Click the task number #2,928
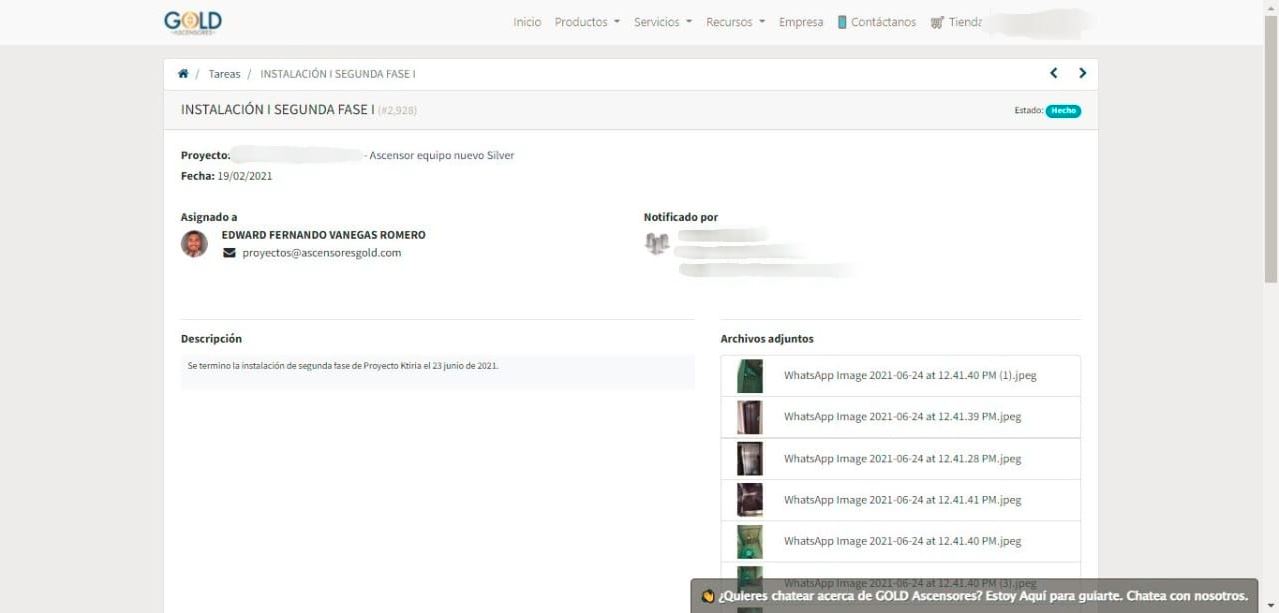1279x613 pixels. [397, 111]
